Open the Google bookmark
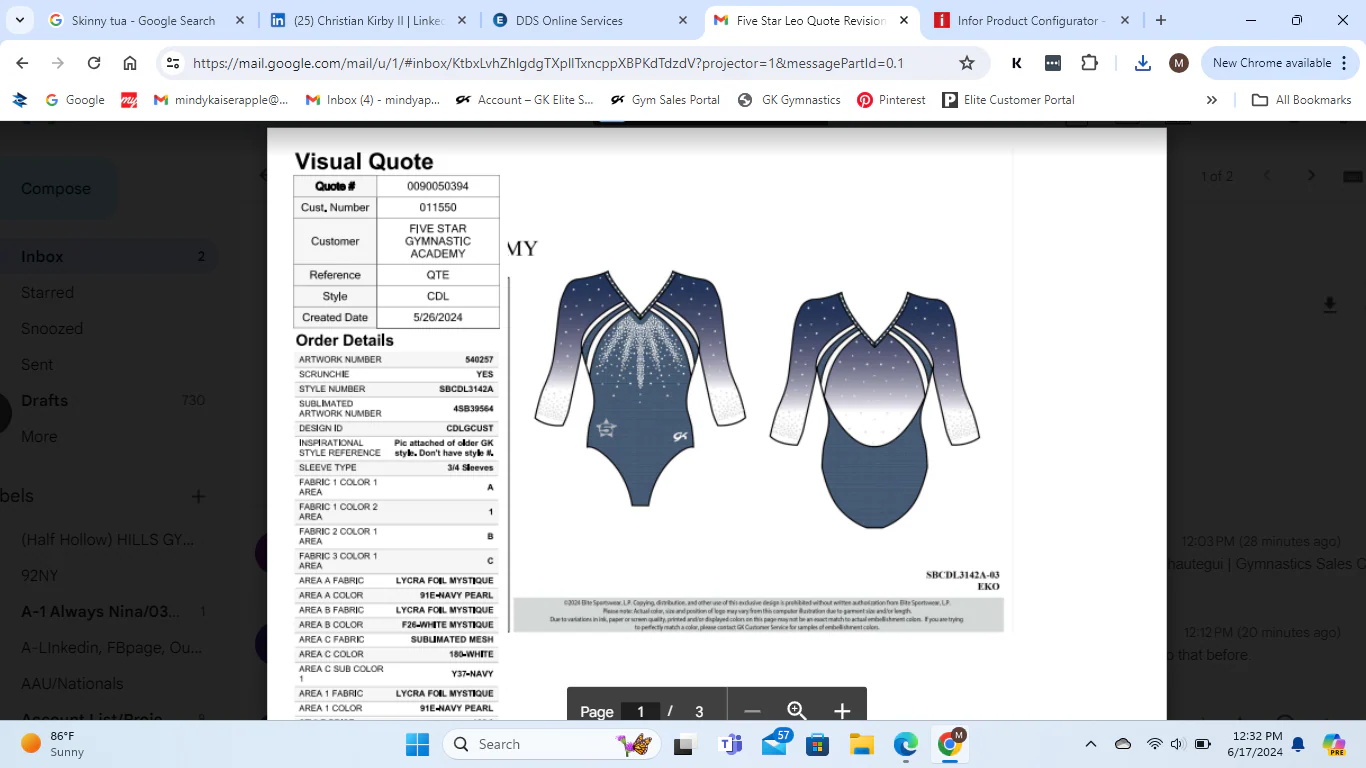1366x768 pixels. point(75,100)
